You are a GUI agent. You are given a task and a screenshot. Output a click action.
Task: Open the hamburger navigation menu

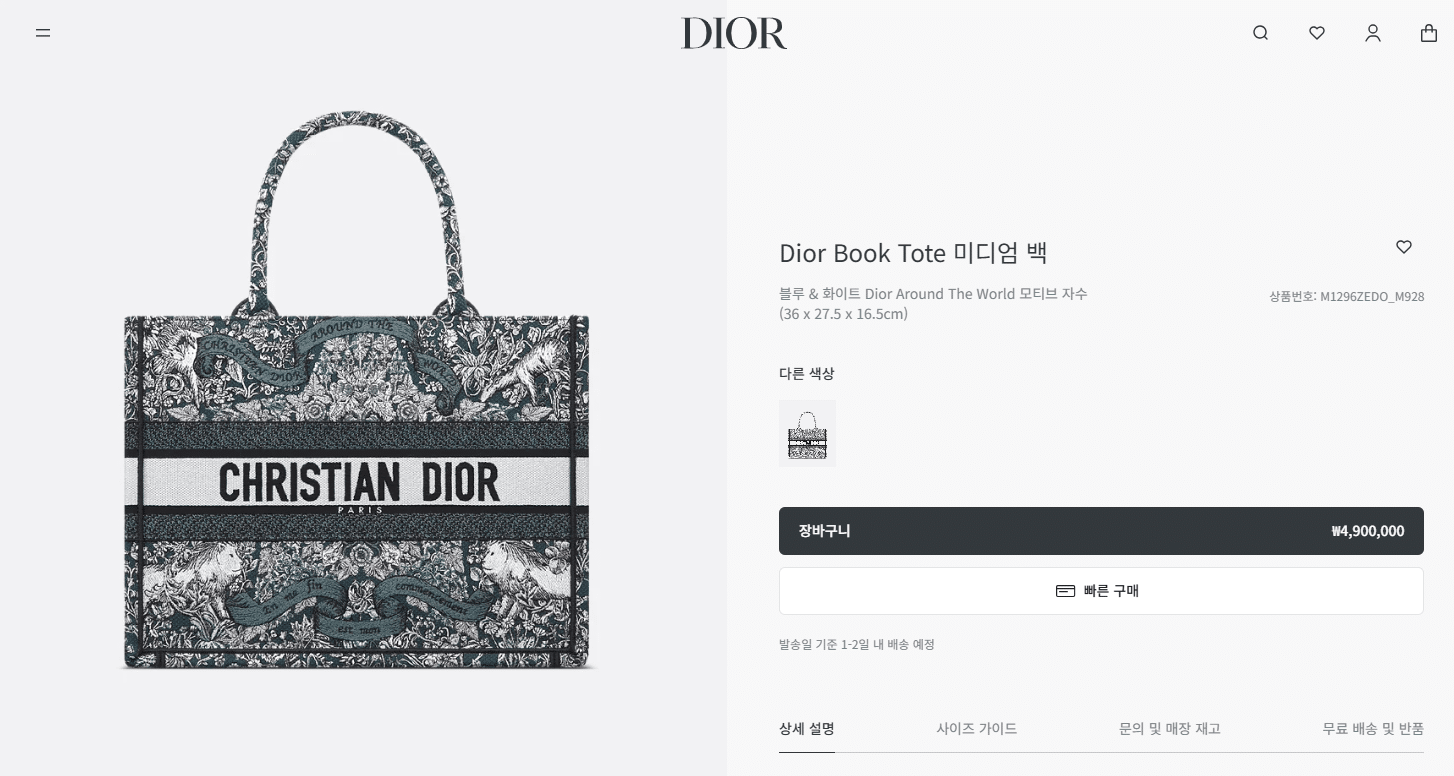click(43, 33)
